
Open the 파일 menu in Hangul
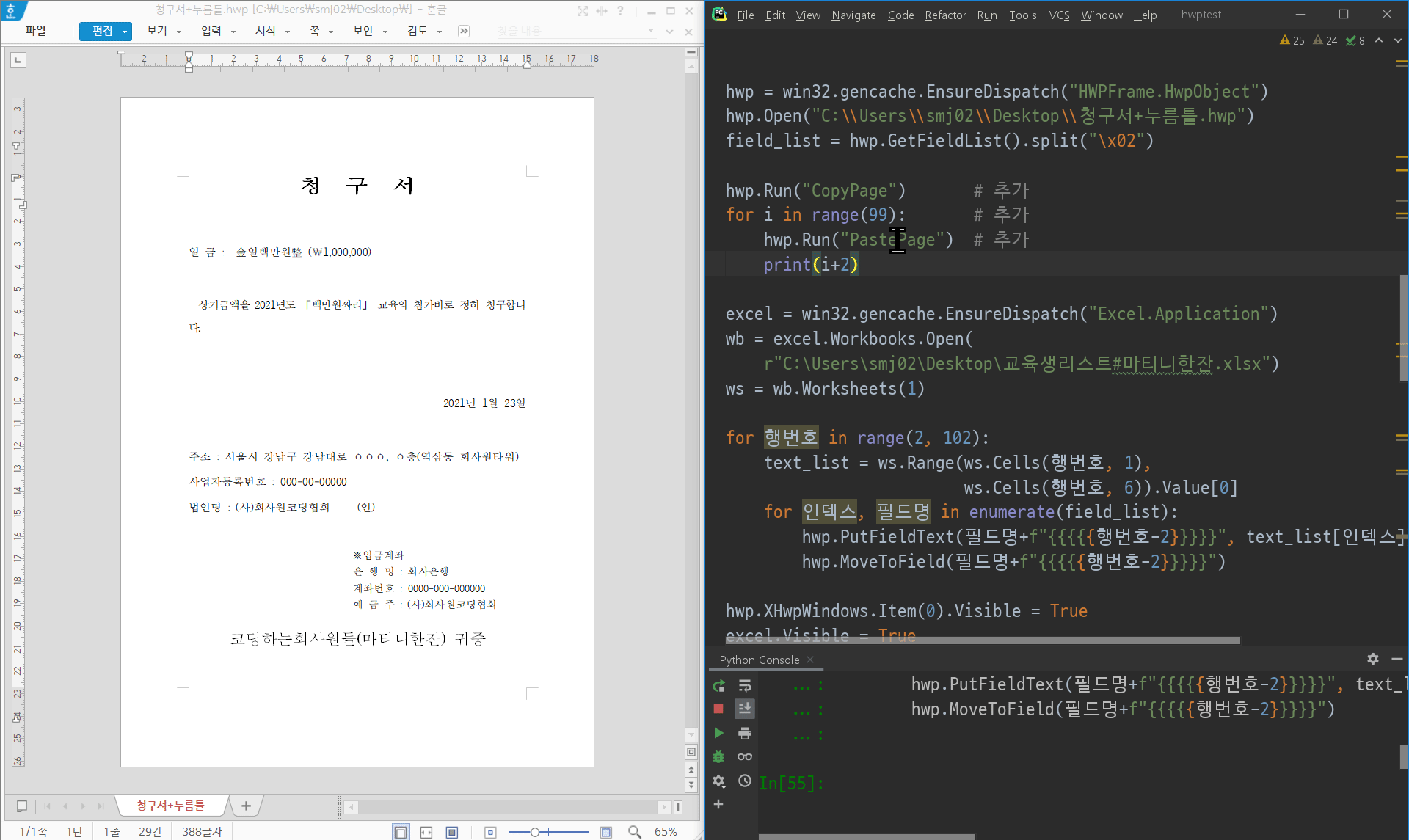point(35,31)
